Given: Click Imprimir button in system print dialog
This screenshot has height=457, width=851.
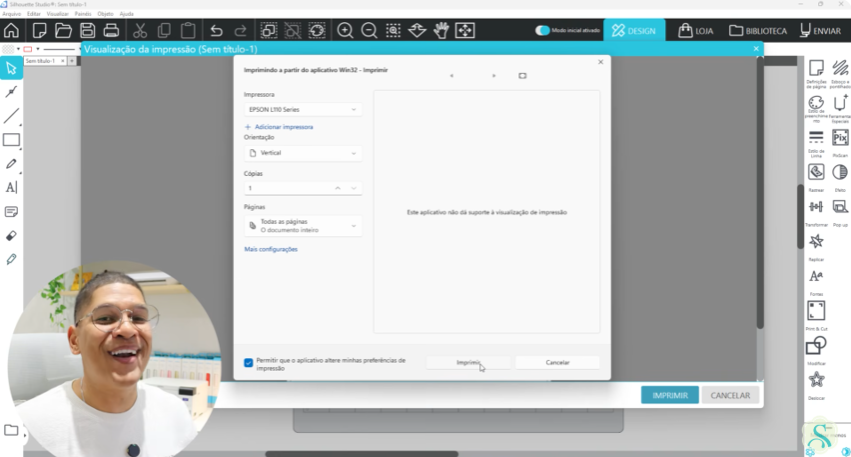Looking at the screenshot, I should [x=468, y=363].
